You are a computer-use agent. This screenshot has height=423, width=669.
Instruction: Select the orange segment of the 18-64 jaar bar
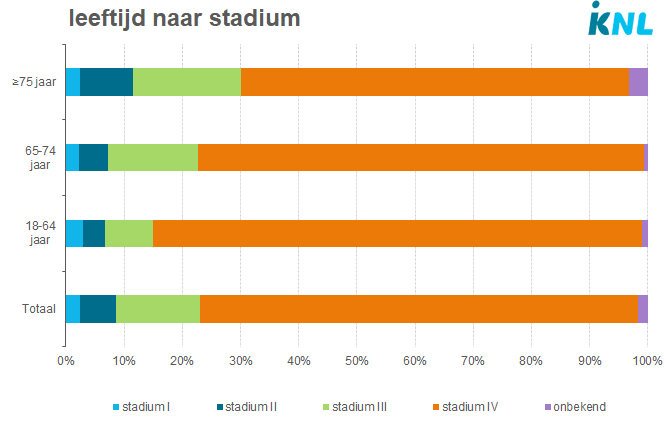(396, 233)
